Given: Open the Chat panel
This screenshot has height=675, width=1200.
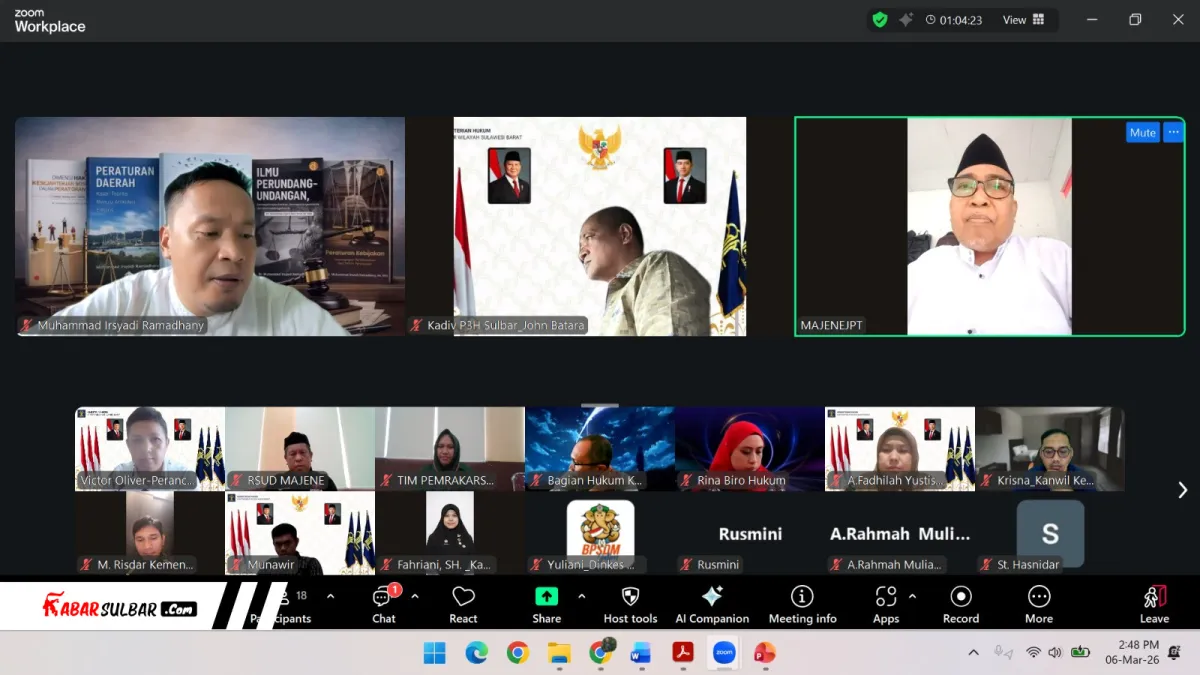Looking at the screenshot, I should [x=384, y=604].
